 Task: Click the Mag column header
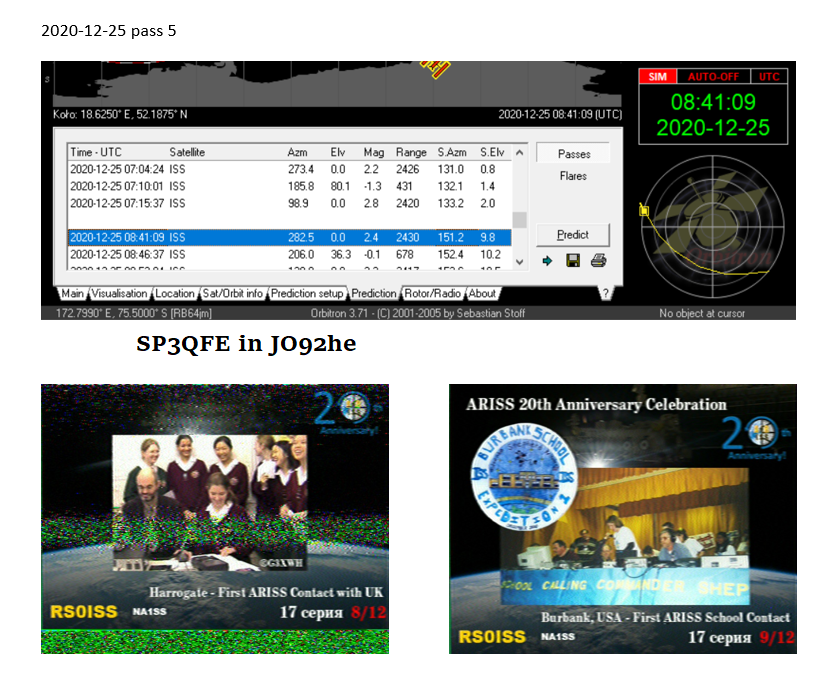[x=376, y=152]
